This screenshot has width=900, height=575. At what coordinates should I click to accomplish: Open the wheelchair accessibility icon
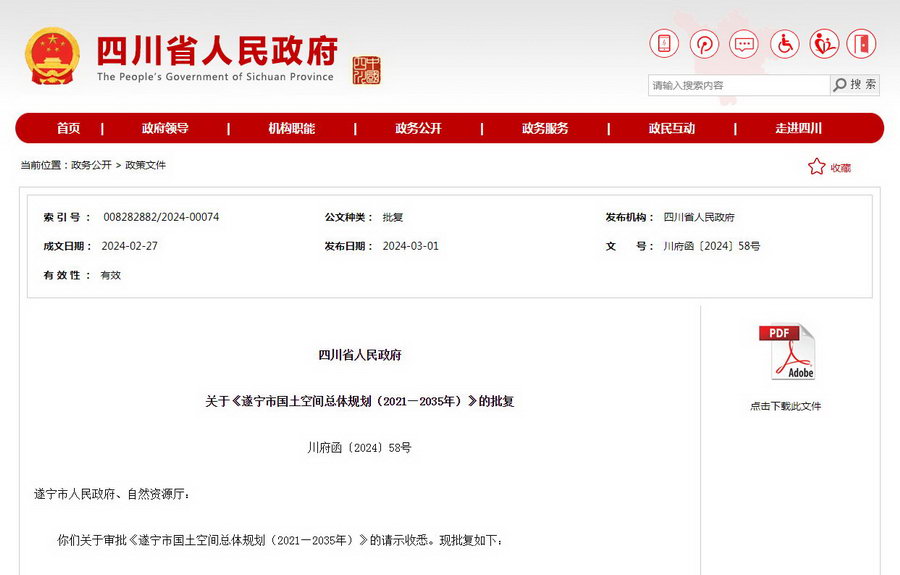coord(784,44)
